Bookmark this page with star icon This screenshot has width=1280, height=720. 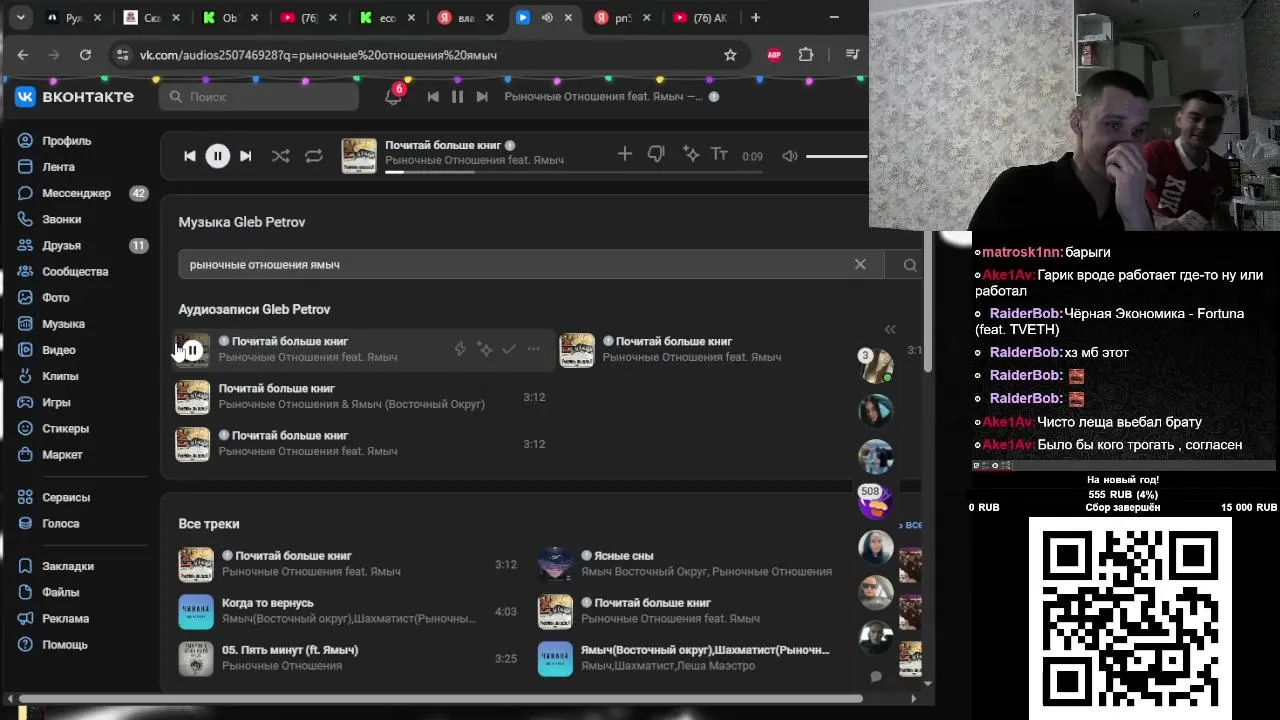coord(730,55)
